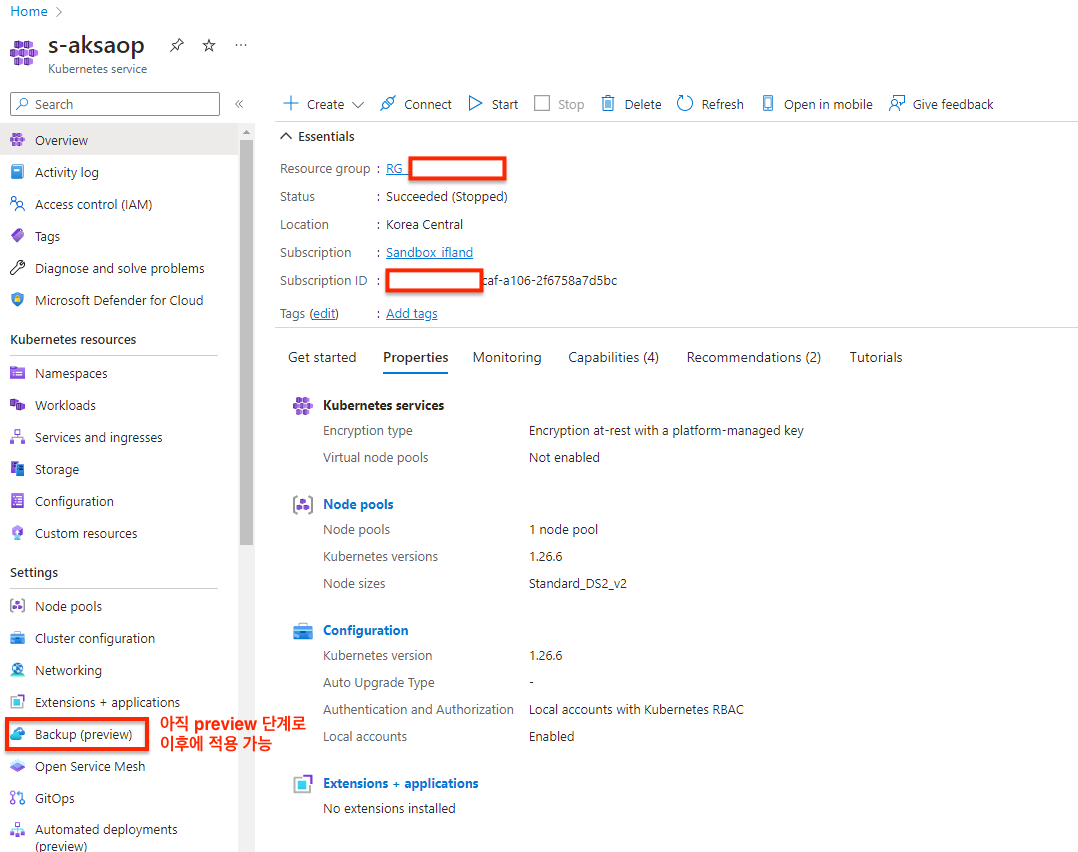Screen dimensions: 1078x852
Task: Collapse the Essentials section
Action: coord(286,136)
